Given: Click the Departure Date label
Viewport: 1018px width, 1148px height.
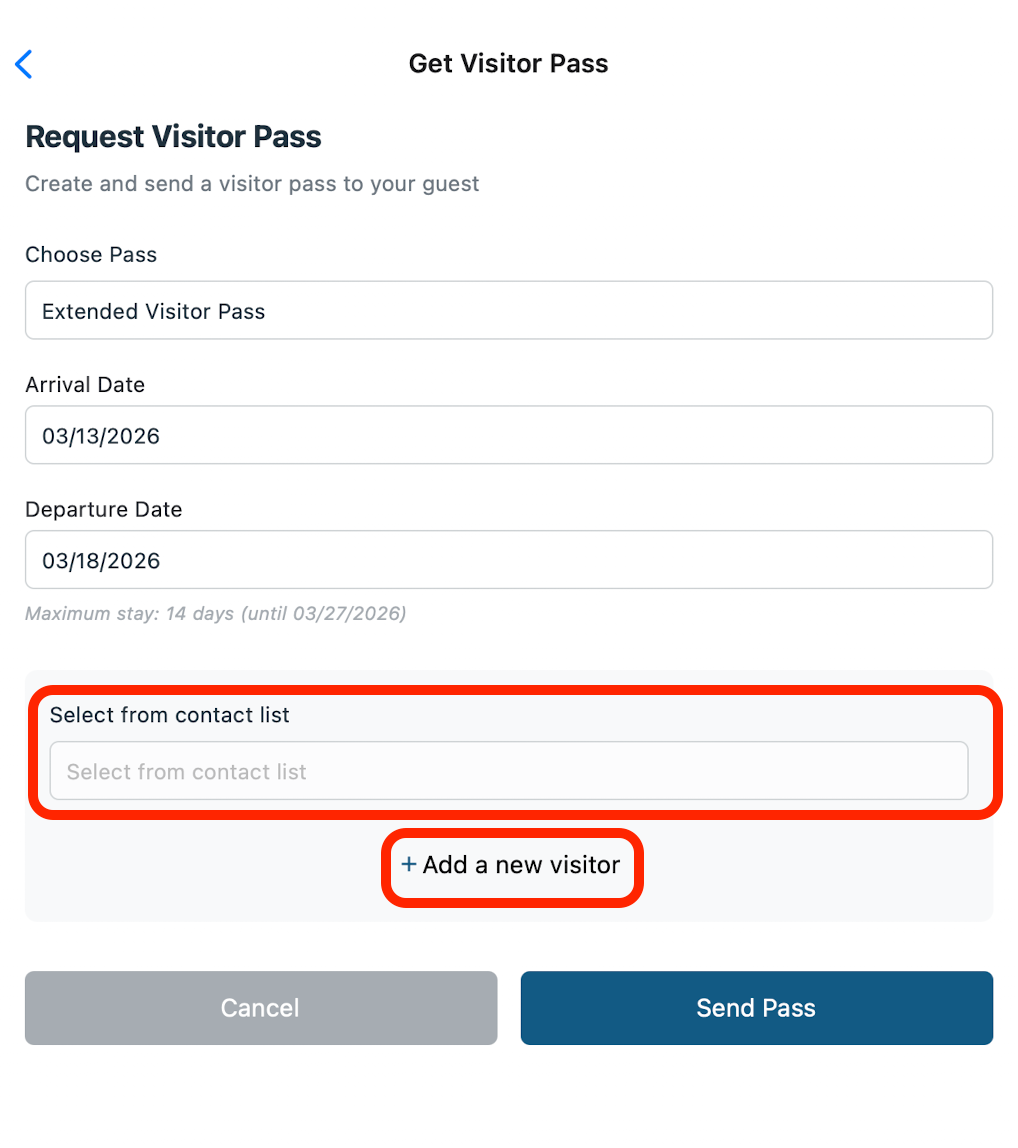Looking at the screenshot, I should click(104, 510).
